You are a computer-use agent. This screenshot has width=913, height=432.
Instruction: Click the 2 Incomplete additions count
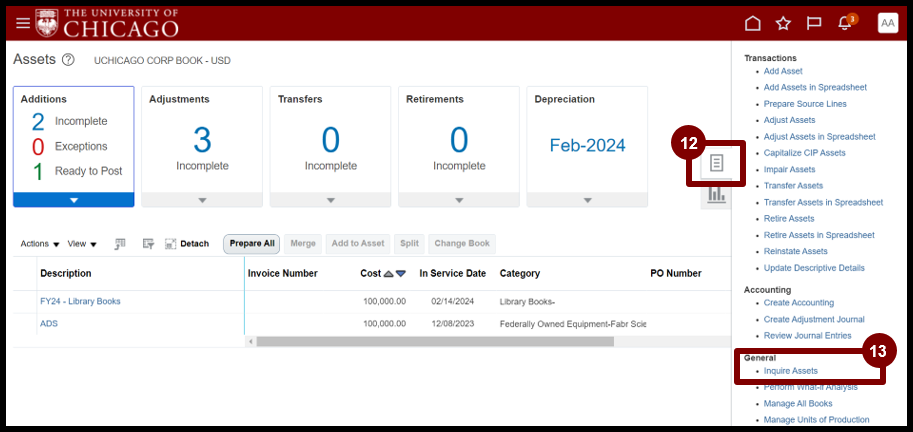[x=38, y=122]
